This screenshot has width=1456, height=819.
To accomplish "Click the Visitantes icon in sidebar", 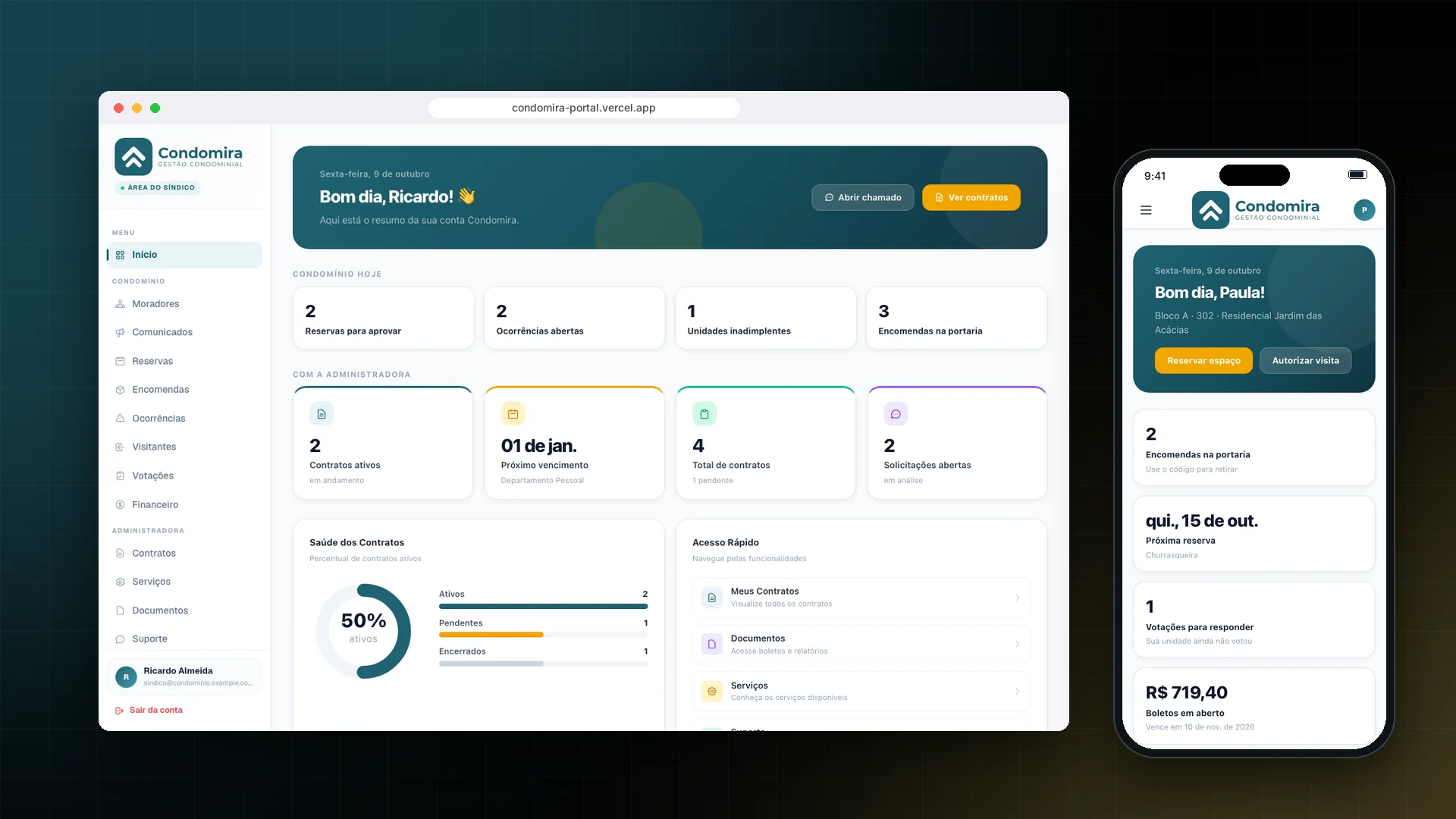I will click(x=120, y=447).
